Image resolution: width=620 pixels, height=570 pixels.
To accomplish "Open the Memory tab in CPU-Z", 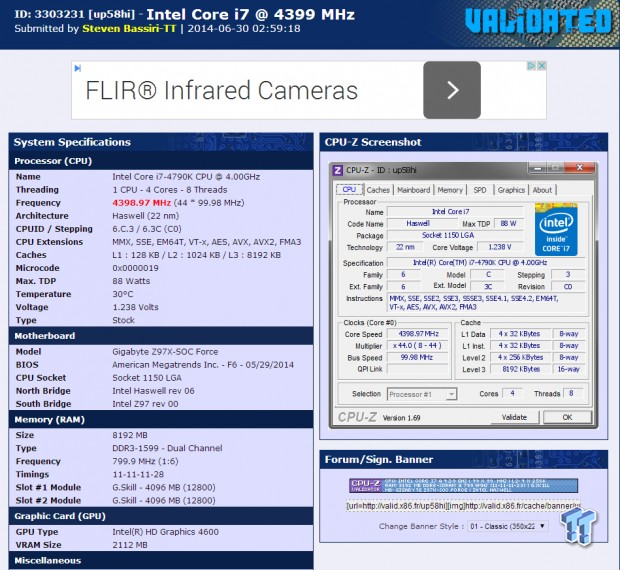I will pos(450,190).
